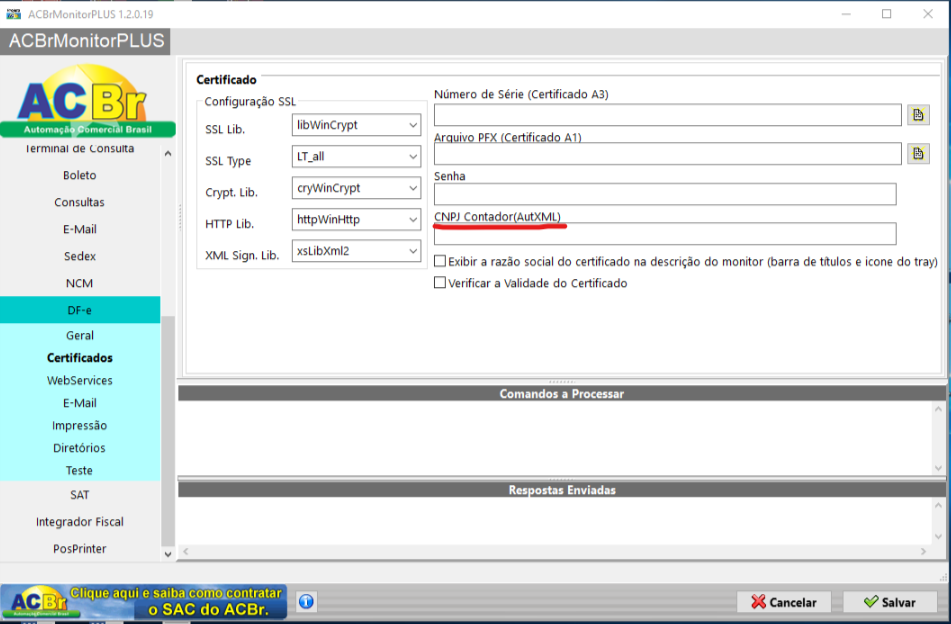Open the SSL Lib. dropdown

click(356, 125)
